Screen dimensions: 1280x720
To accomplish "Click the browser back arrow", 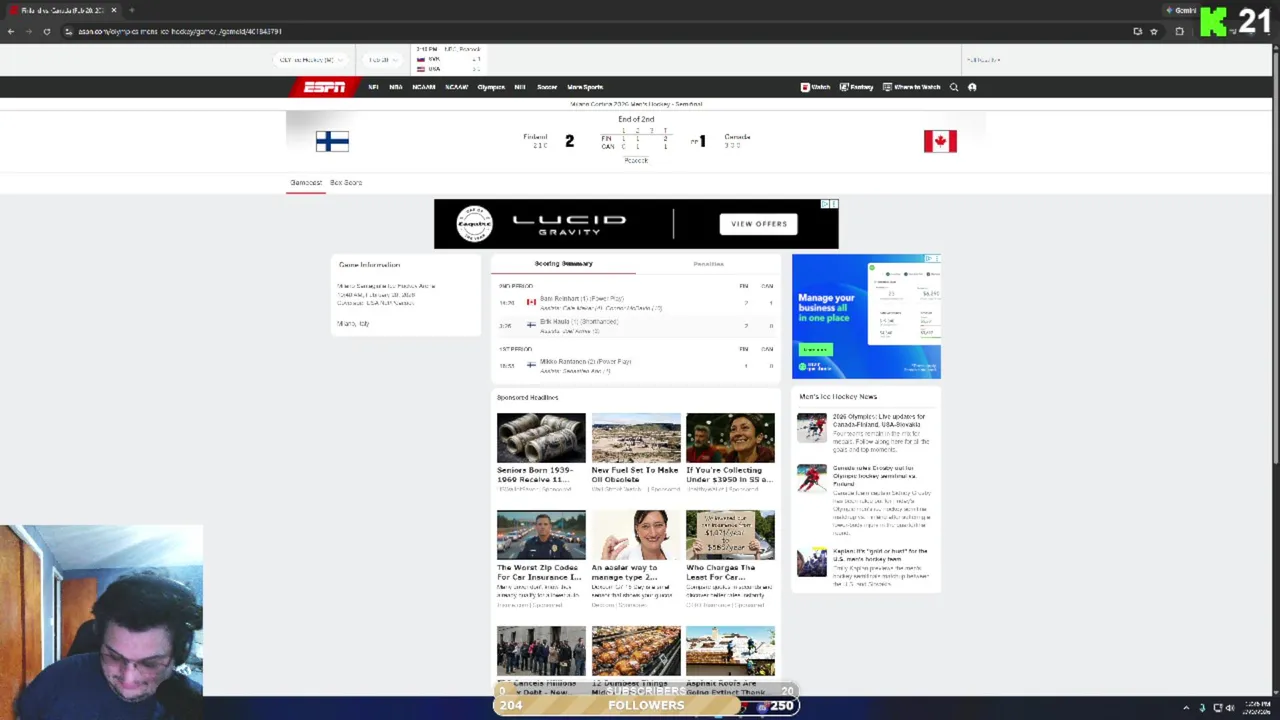I will (10, 31).
